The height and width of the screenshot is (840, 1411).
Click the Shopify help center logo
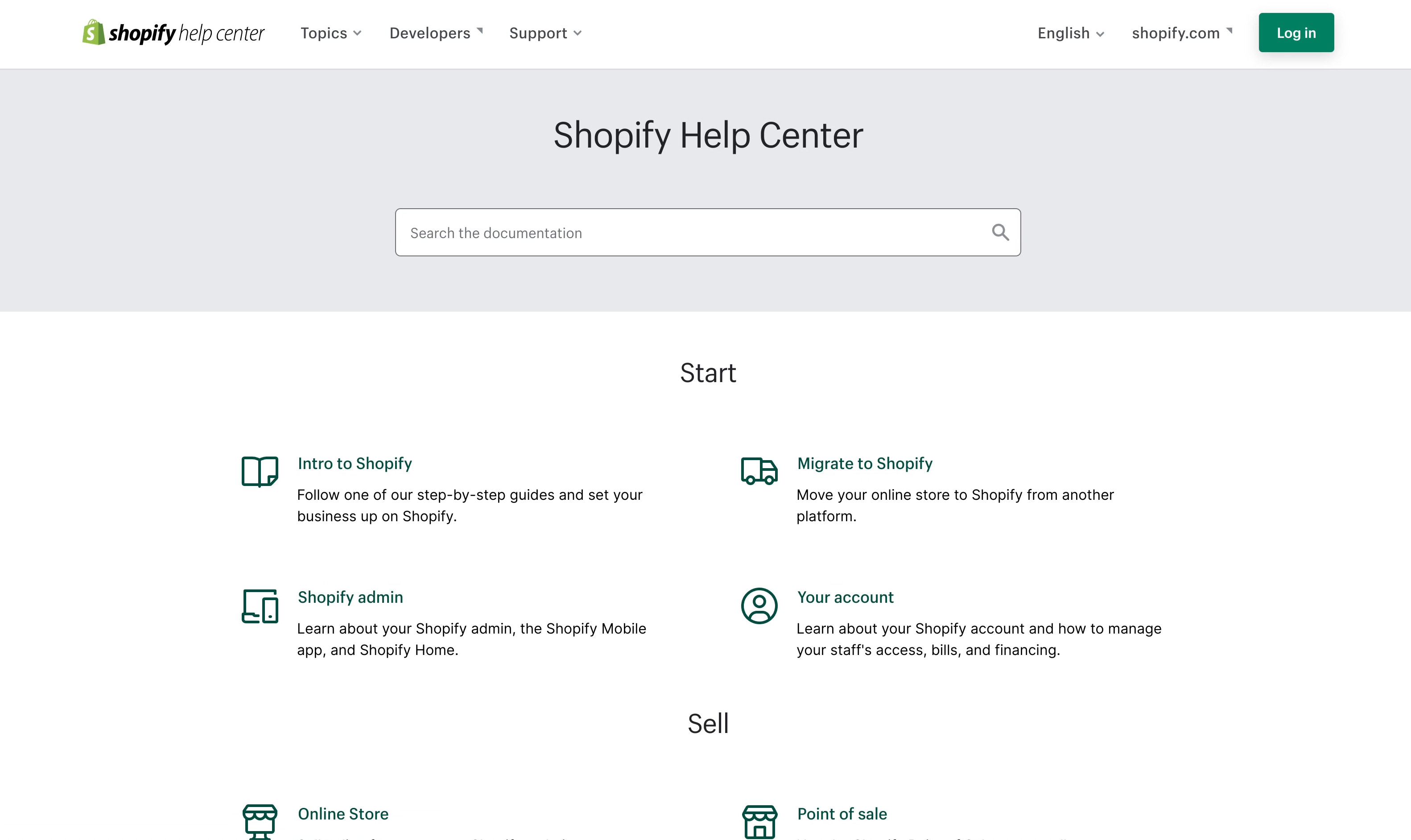click(173, 33)
